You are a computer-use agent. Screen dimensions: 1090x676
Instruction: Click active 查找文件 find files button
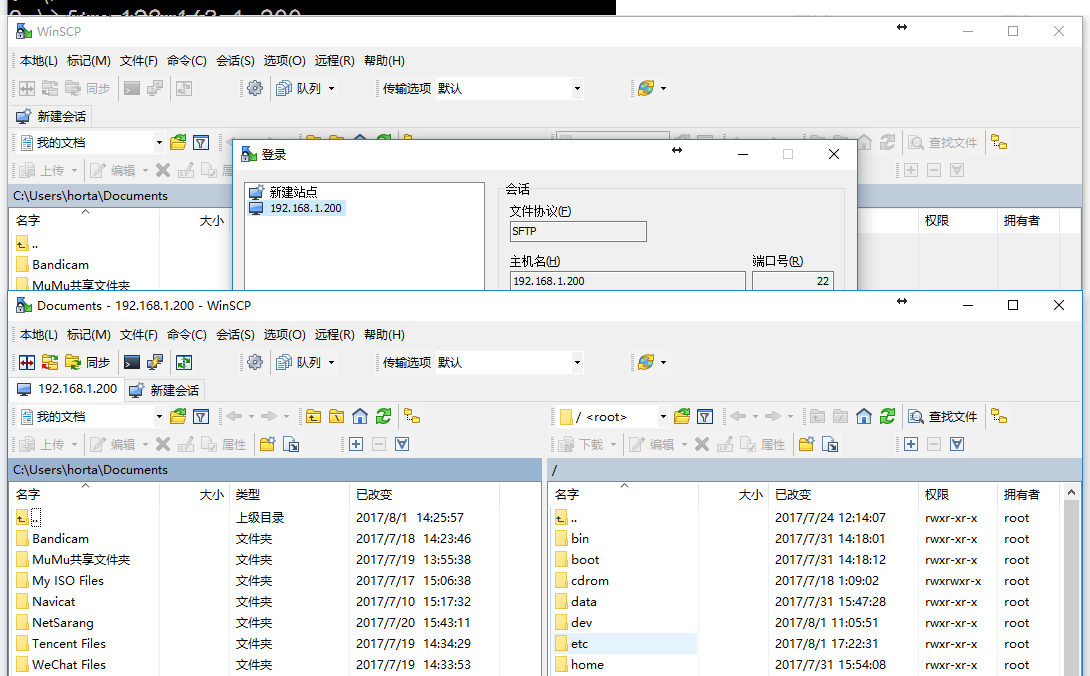tap(943, 417)
